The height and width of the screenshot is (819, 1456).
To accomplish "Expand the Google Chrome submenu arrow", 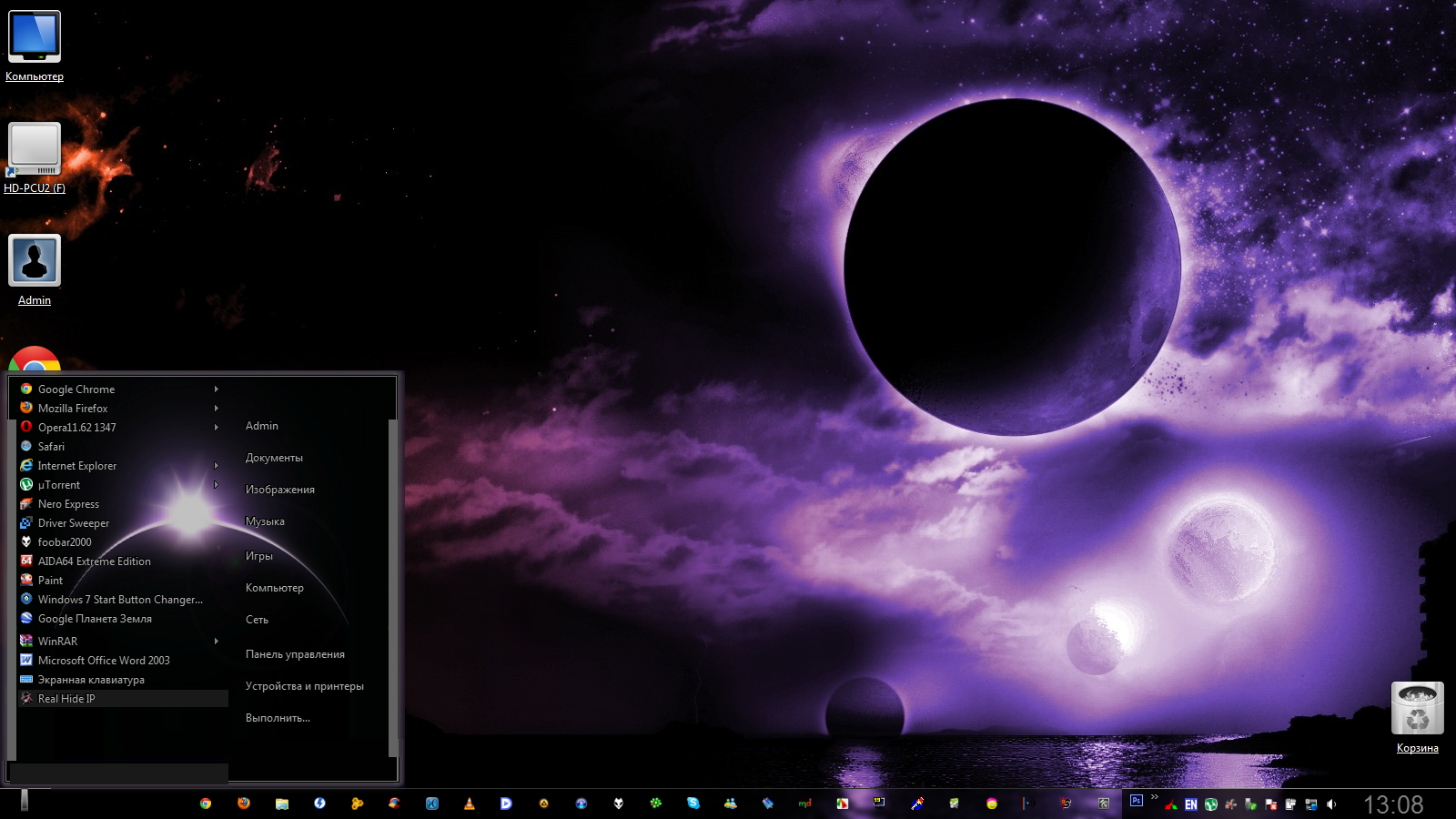I will [x=217, y=389].
